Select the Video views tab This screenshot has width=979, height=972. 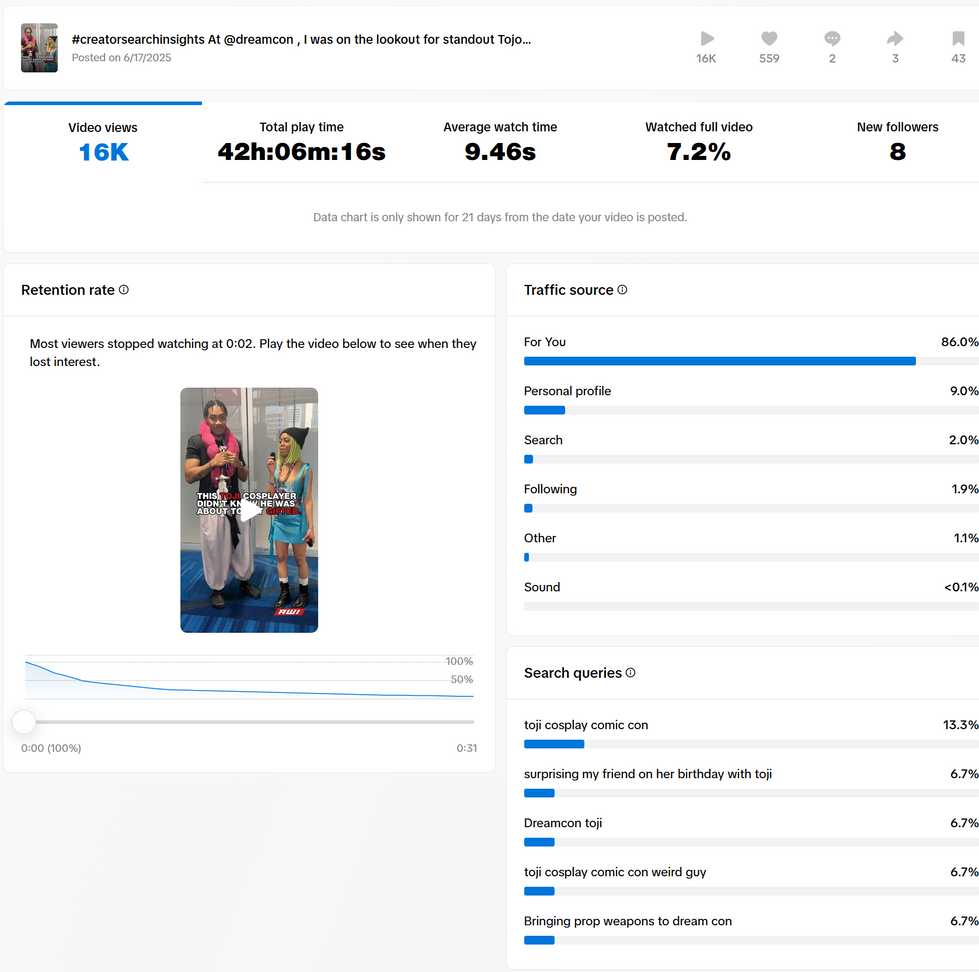[103, 143]
